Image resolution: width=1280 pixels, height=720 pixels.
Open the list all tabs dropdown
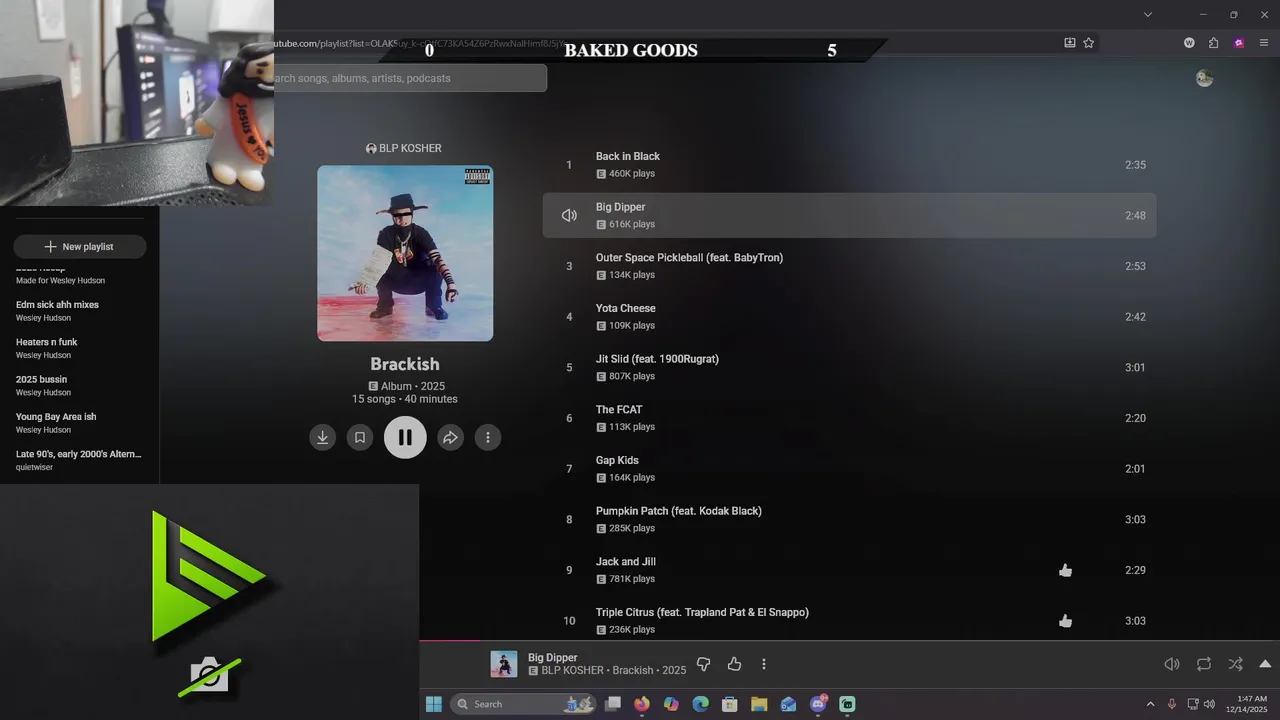[x=1148, y=14]
